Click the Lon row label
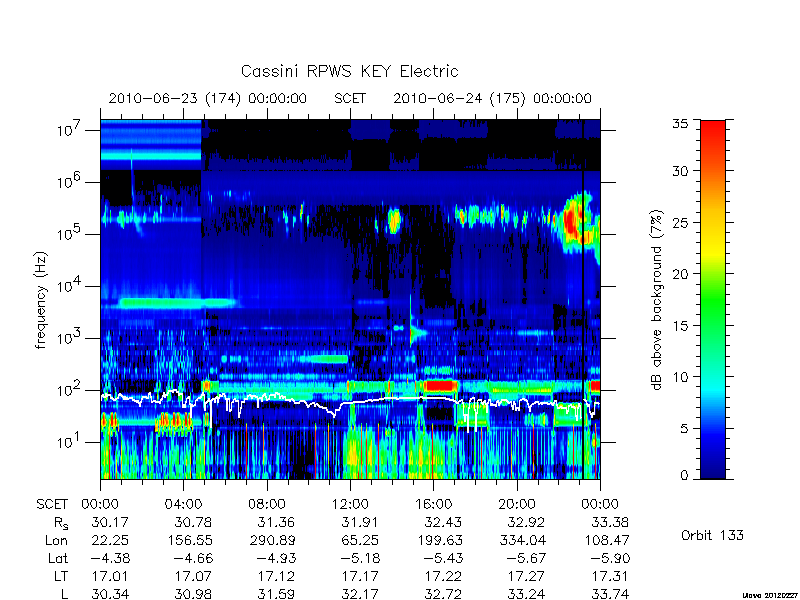800x600 pixels. [57, 540]
